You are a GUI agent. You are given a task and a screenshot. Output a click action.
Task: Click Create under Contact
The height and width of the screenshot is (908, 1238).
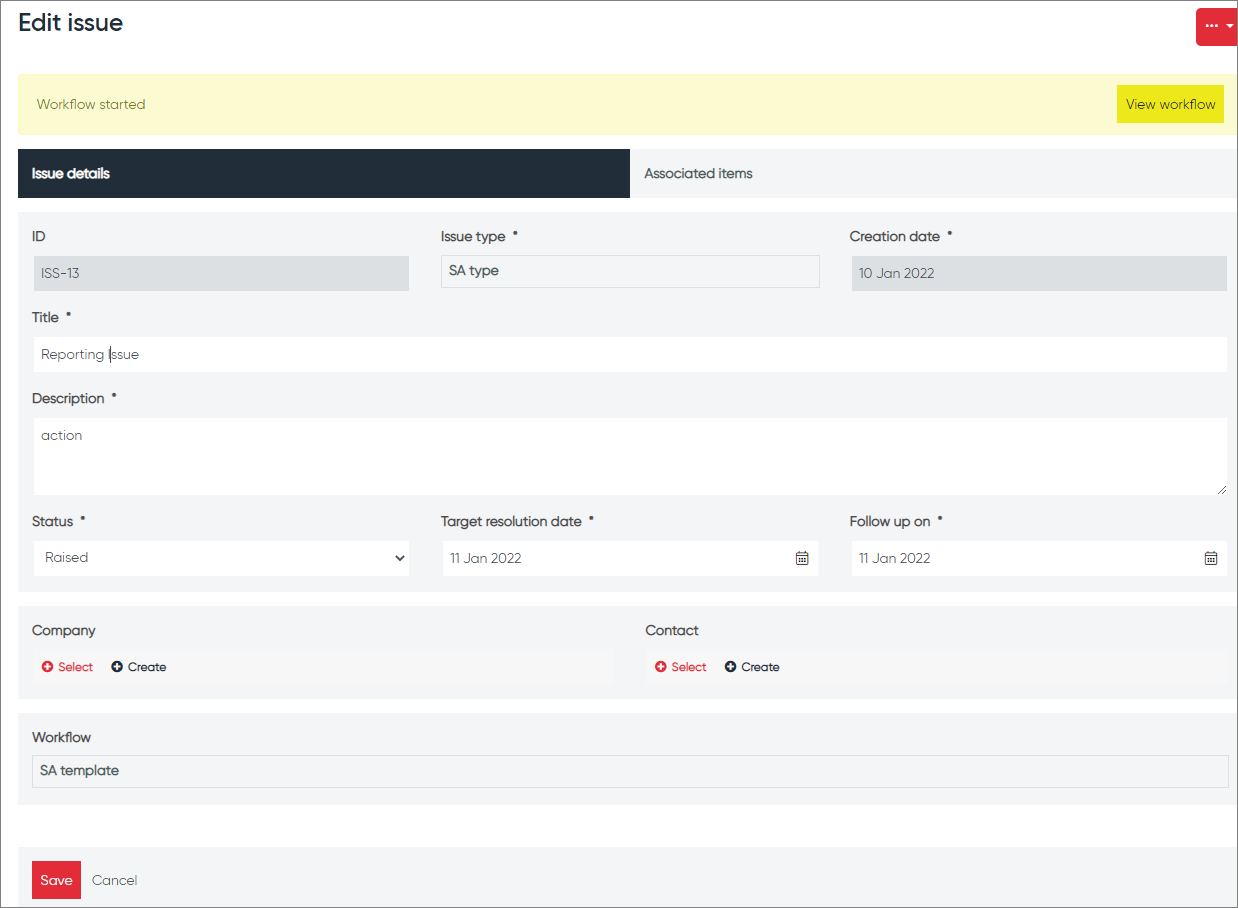tap(752, 667)
